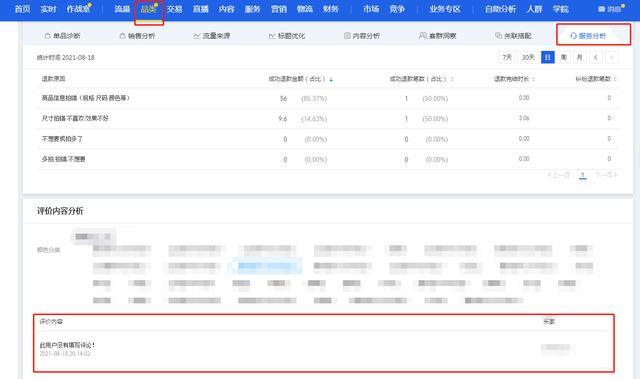Open the 营销 menu
Screen dimensions: 640x379
pos(279,9)
